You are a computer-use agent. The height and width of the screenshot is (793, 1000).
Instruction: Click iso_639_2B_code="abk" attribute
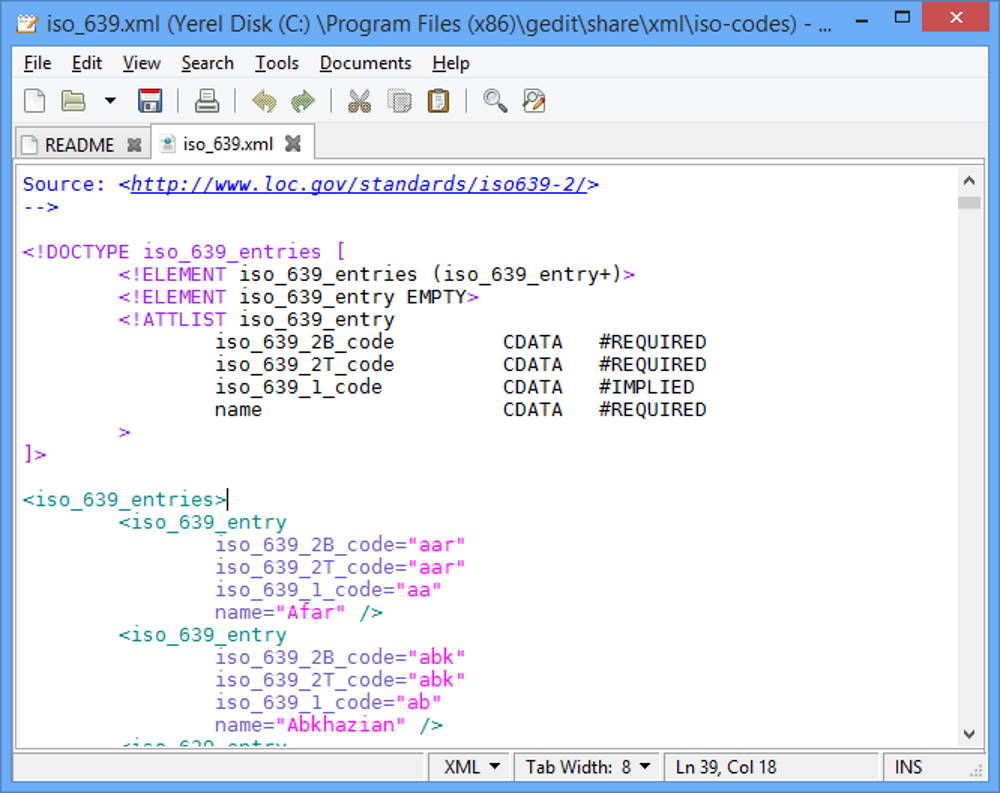click(340, 657)
